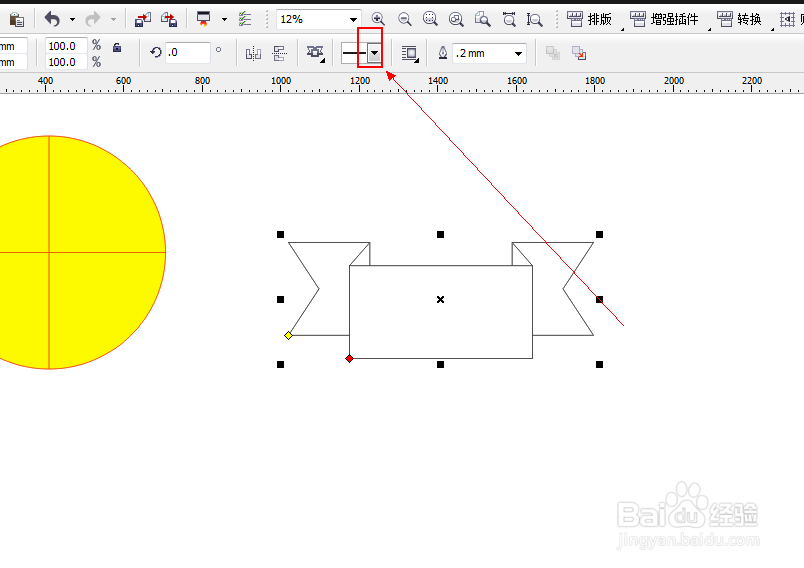The width and height of the screenshot is (804, 568).
Task: Open the 增强插件 toolbar menu
Action: click(x=665, y=19)
